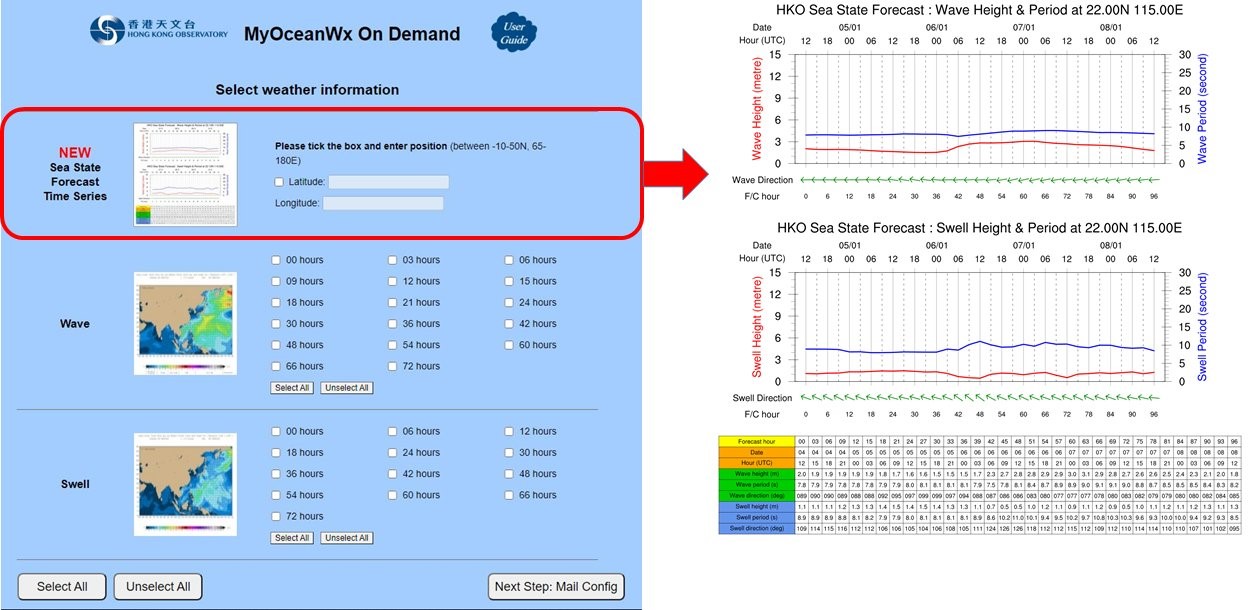This screenshot has height=610, width=1252.
Task: Click the Longitude input field
Action: pyautogui.click(x=383, y=203)
